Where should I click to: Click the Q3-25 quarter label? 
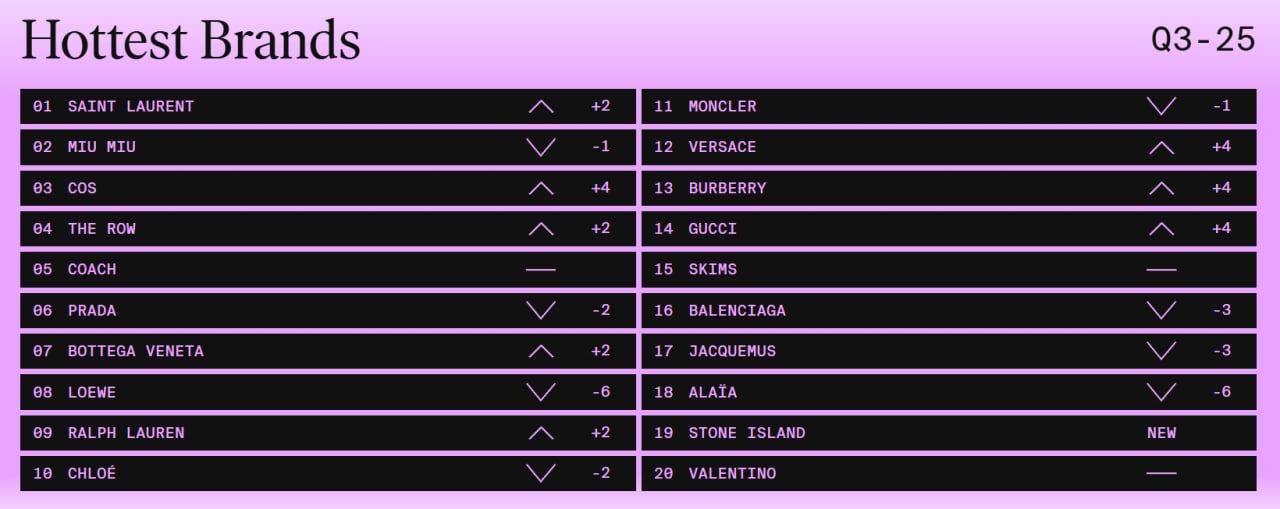(x=1203, y=39)
